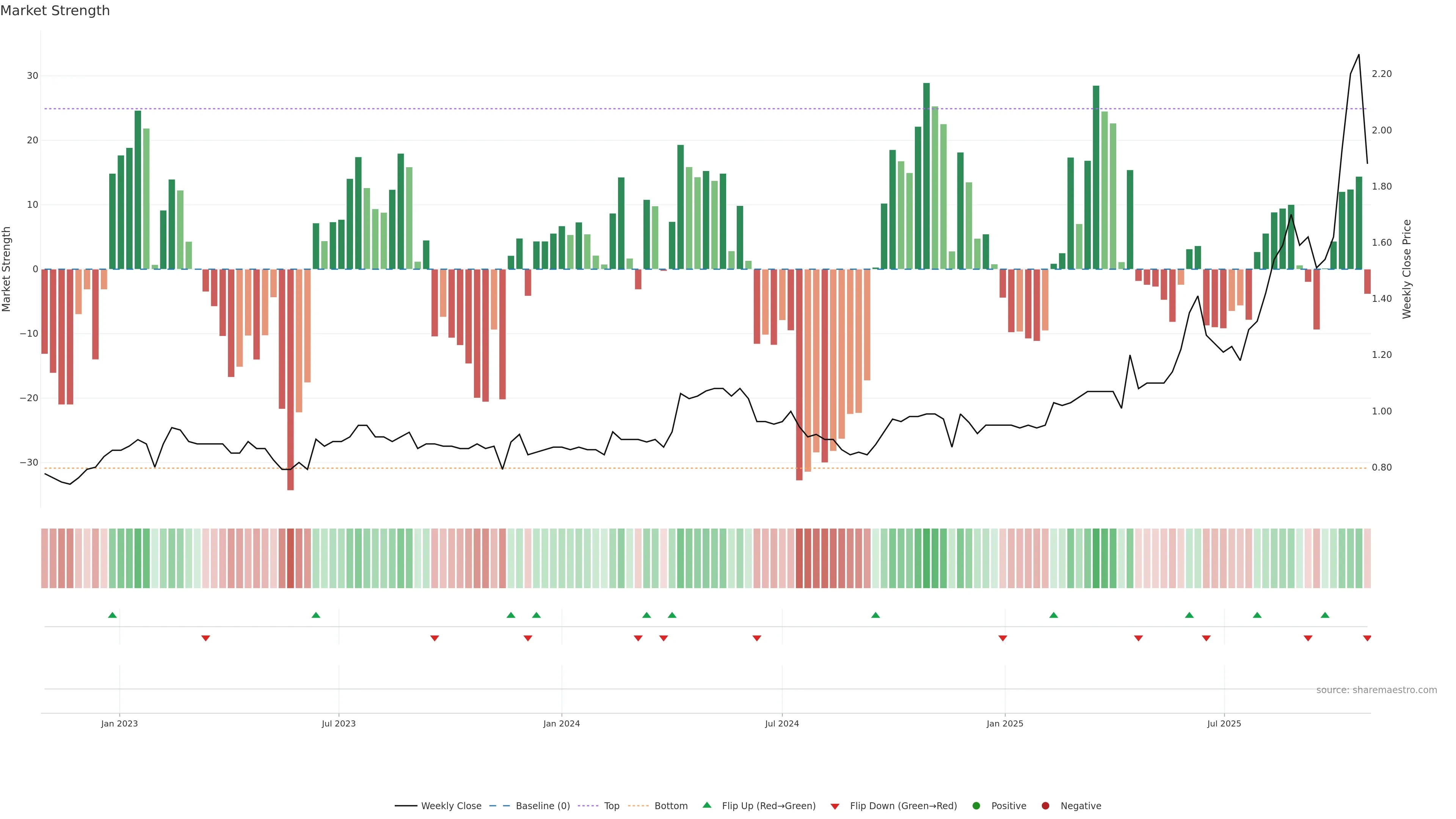The width and height of the screenshot is (1456, 819).
Task: Click the Weekly Close Price axis title
Action: coord(1407,269)
